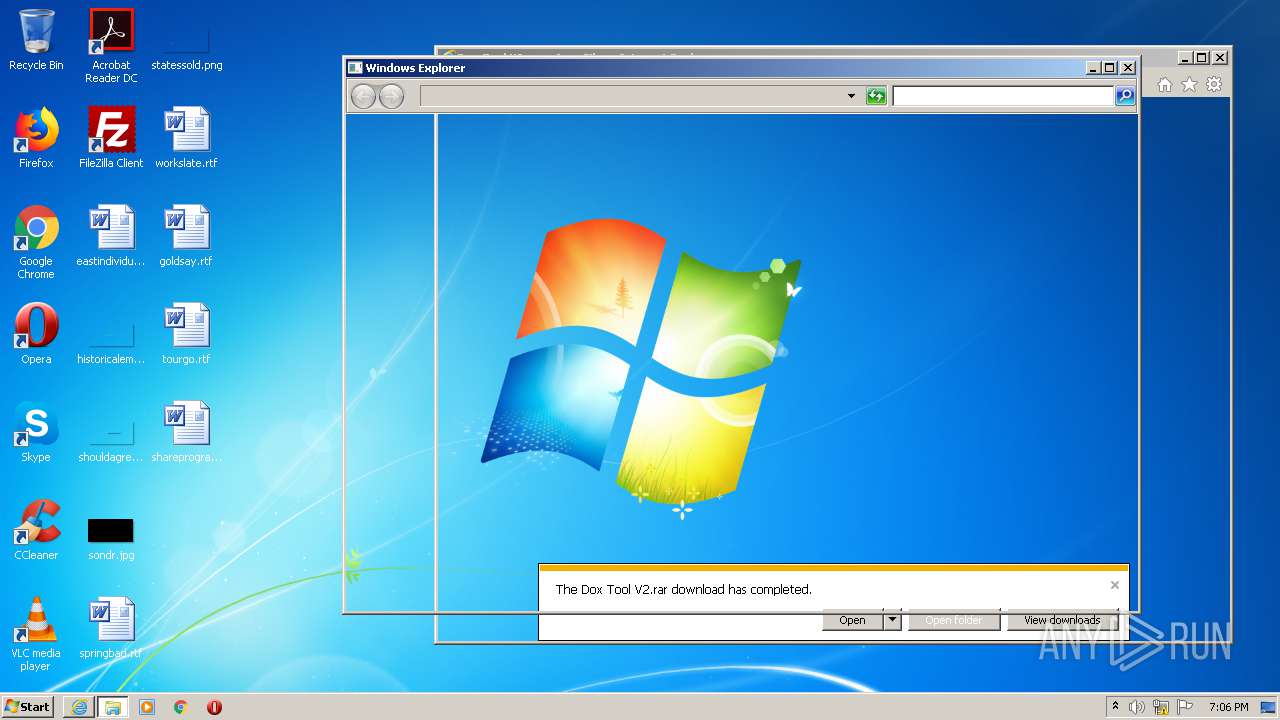Select goldsay.rtf document
Screen dimensions: 1280x720
point(186,236)
